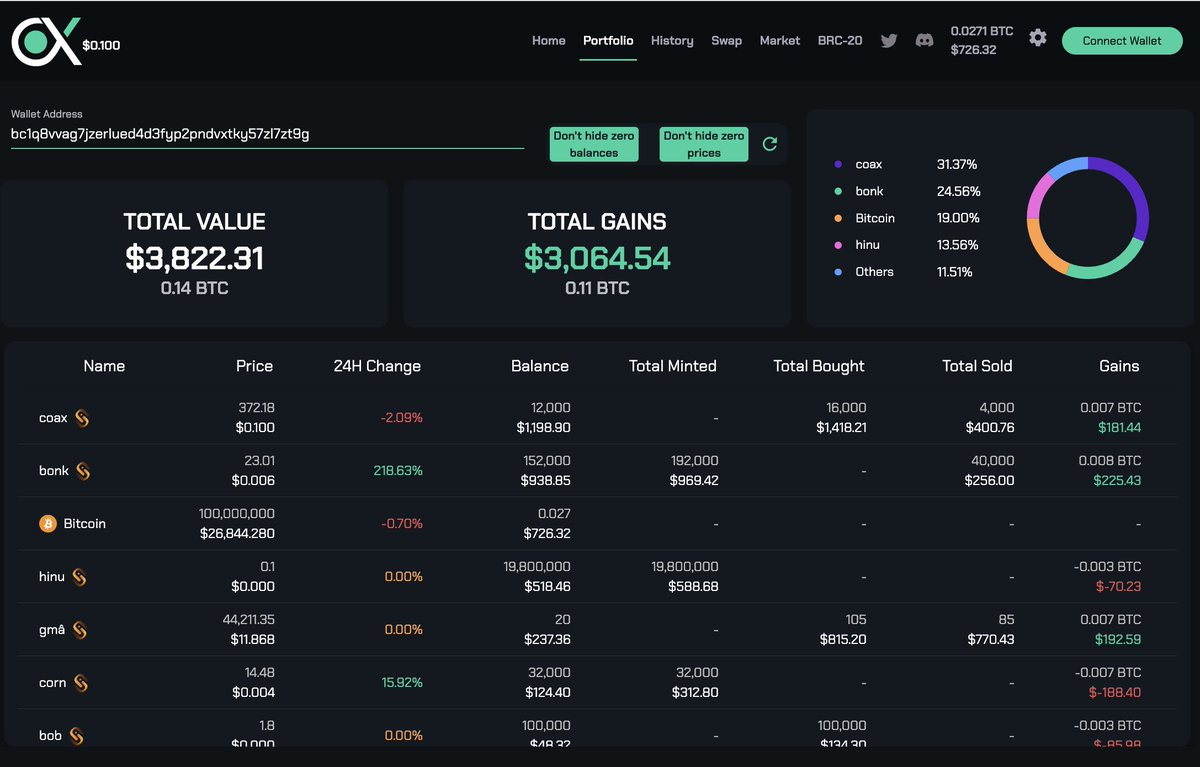The image size is (1200, 767).
Task: Sort table by Balance column header
Action: (540, 366)
